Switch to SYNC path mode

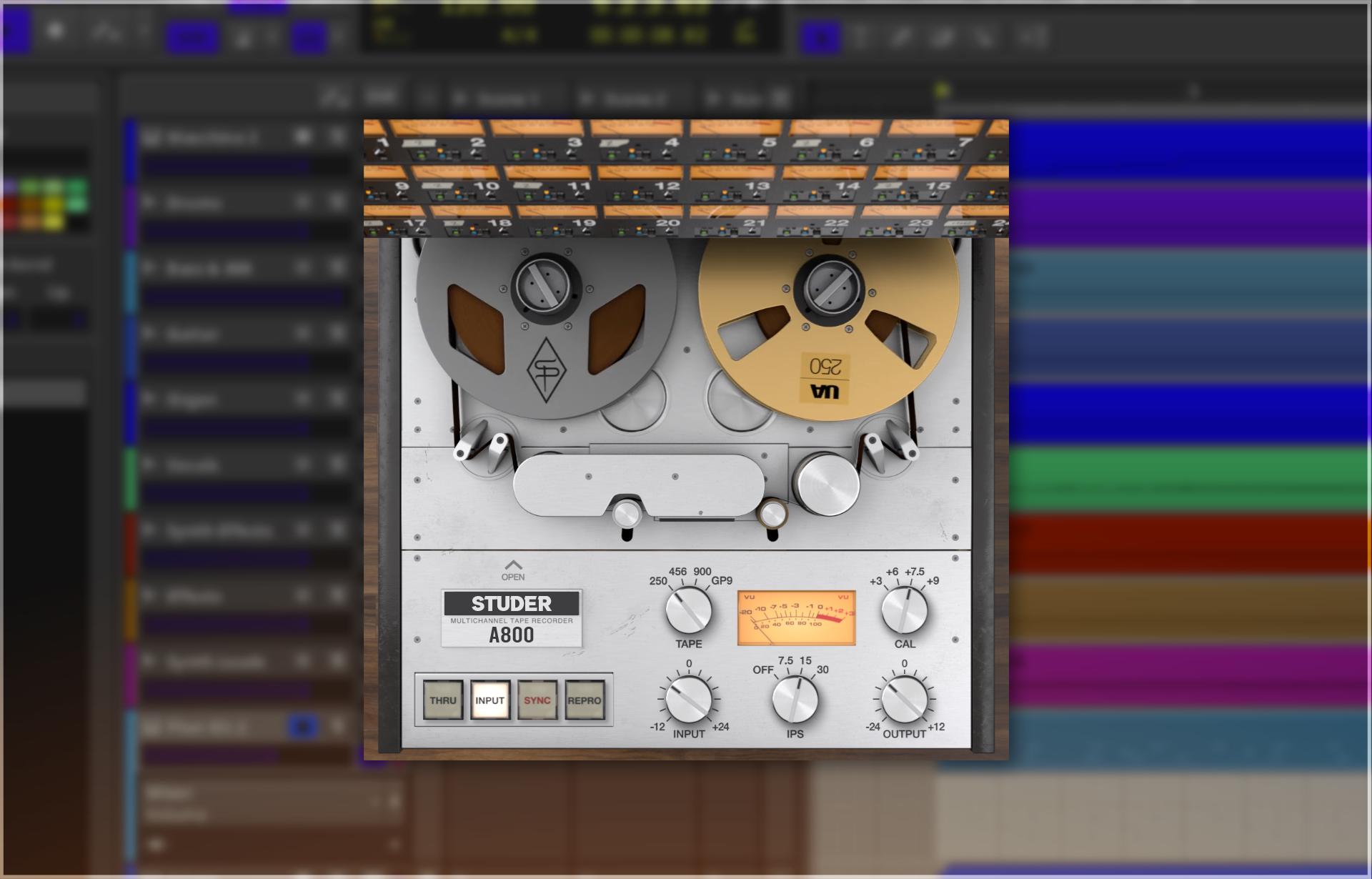(x=537, y=700)
